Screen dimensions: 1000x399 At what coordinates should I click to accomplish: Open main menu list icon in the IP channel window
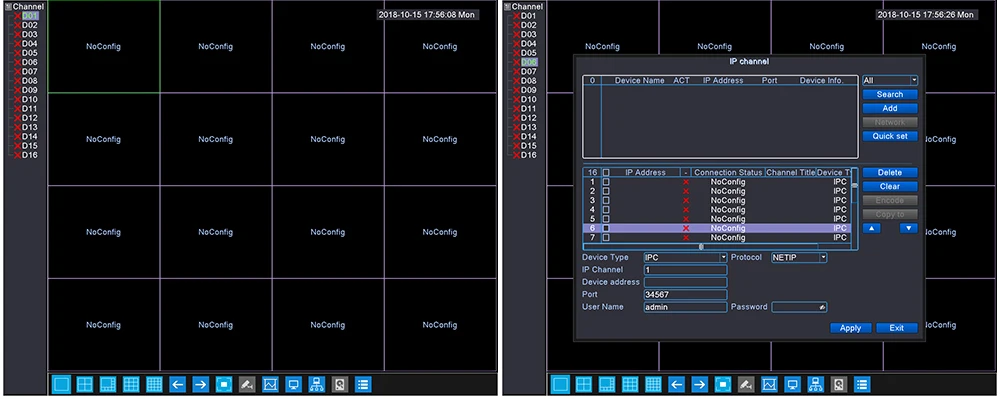click(862, 384)
